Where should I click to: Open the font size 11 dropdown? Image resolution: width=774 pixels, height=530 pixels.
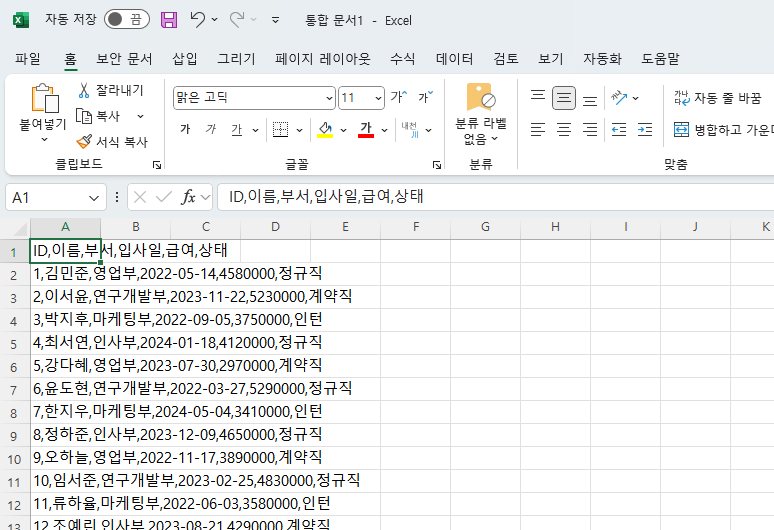tap(378, 98)
